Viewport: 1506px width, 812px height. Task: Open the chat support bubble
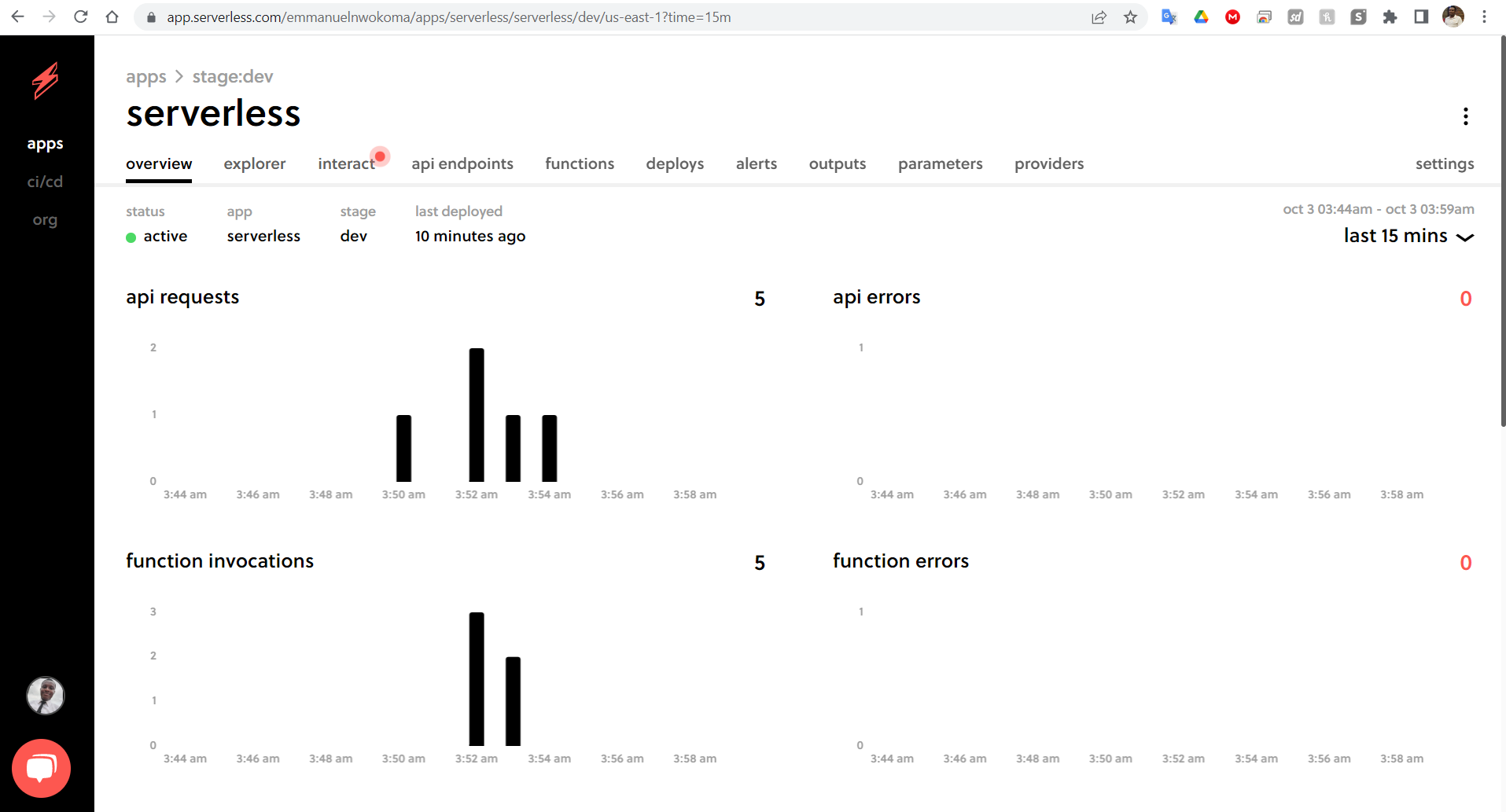pyautogui.click(x=41, y=768)
